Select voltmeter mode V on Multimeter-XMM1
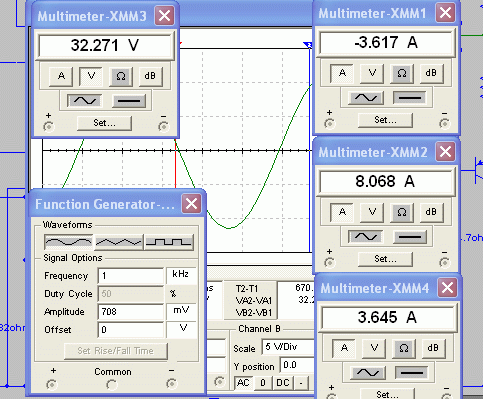The width and height of the screenshot is (483, 399). pyautogui.click(x=372, y=73)
